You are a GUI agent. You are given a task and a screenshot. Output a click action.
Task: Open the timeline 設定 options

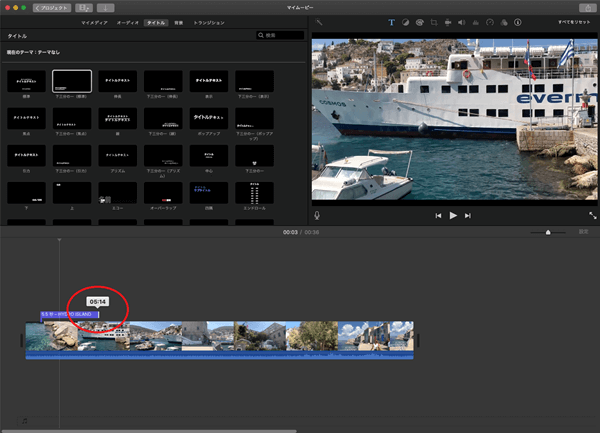pyautogui.click(x=584, y=231)
